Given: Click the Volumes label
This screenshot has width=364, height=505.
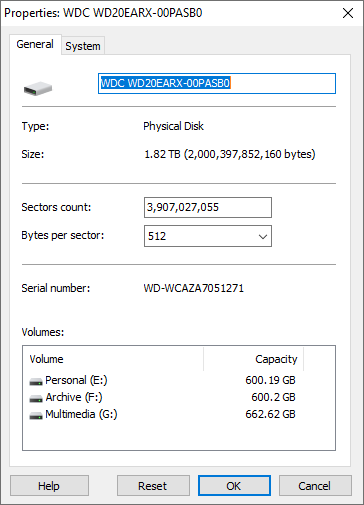Looking at the screenshot, I should point(43,332).
